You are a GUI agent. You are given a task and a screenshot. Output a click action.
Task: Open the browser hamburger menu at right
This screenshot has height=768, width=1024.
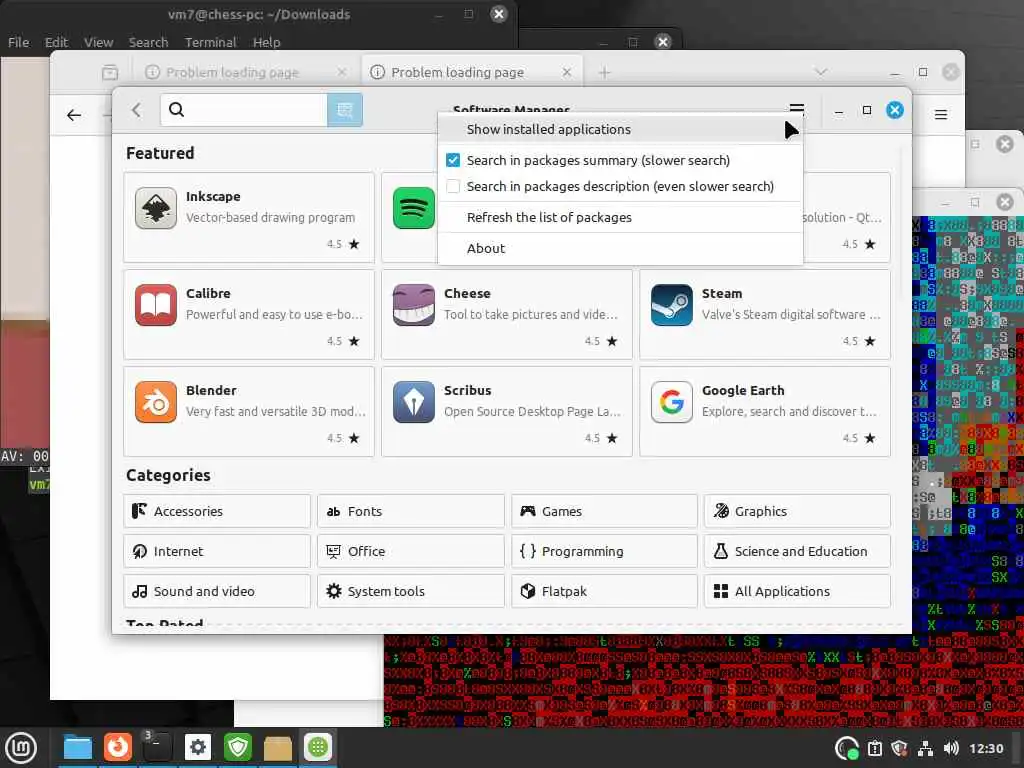coord(940,115)
